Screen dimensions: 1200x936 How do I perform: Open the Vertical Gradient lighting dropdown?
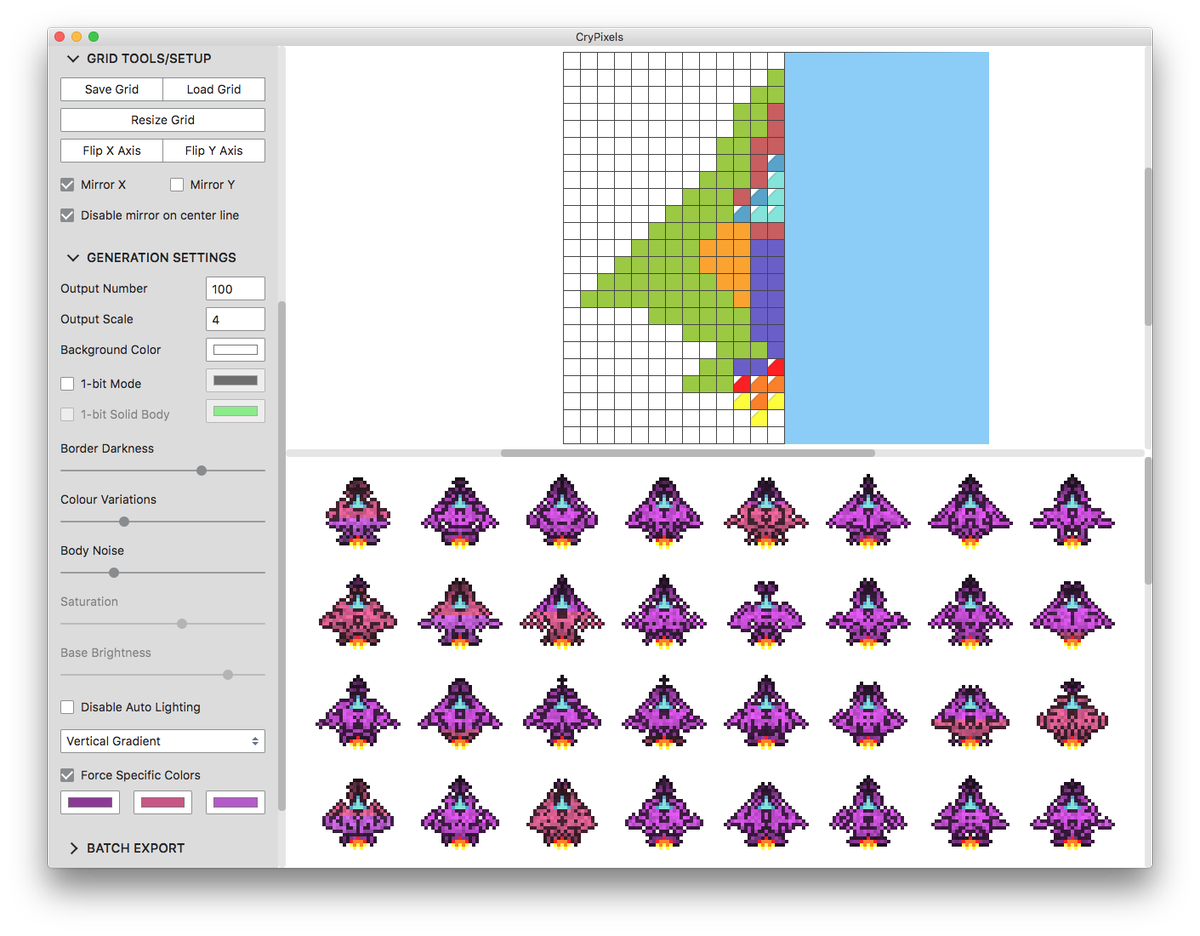pyautogui.click(x=163, y=741)
